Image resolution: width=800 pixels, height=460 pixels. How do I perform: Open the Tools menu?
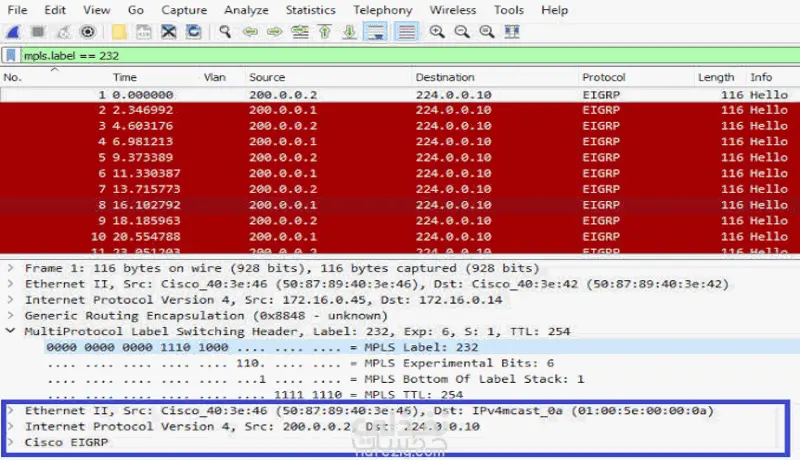509,10
